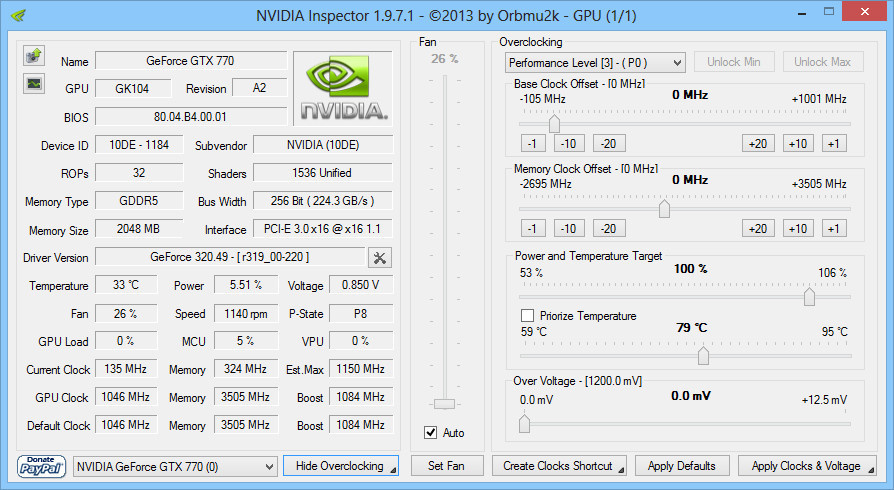
Task: Click the Shaders value 1536 Unified
Action: pos(323,173)
